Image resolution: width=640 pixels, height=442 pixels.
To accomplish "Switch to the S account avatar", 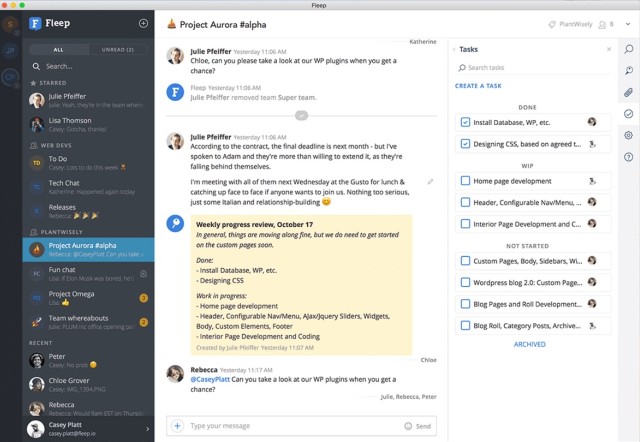I will point(10,24).
